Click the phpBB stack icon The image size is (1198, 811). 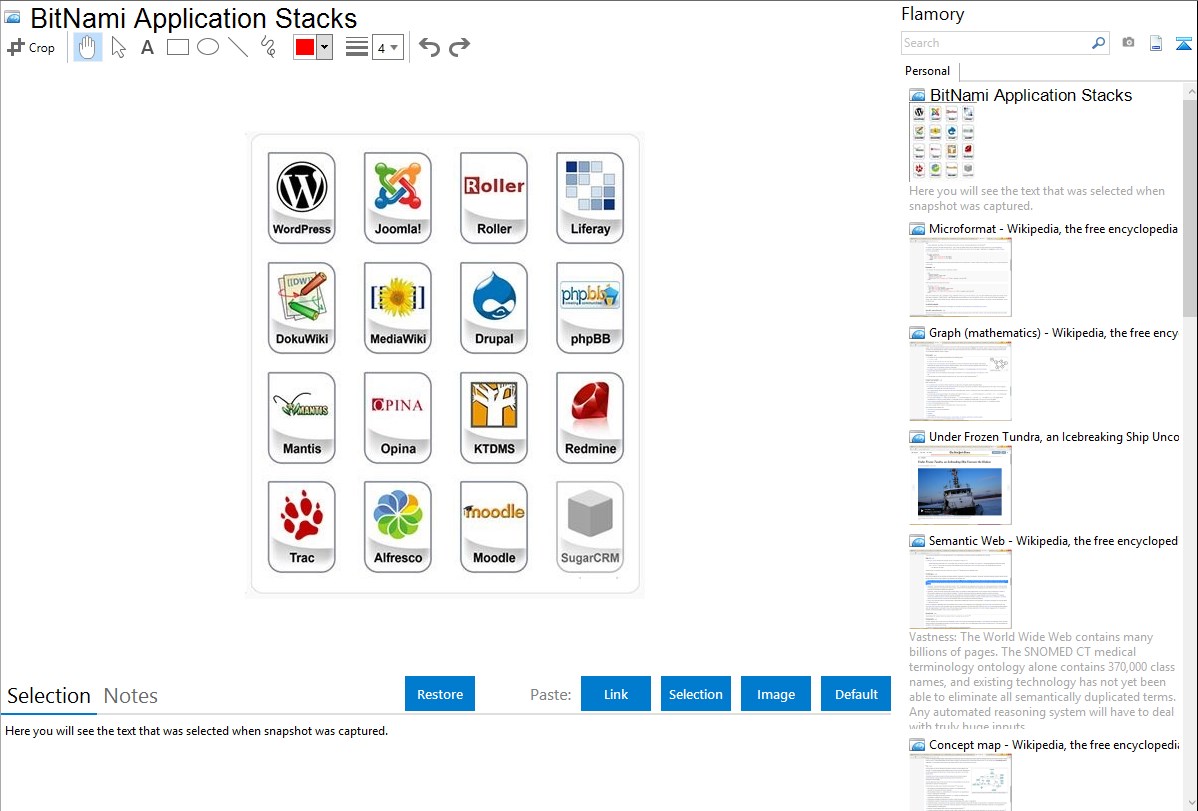click(590, 307)
